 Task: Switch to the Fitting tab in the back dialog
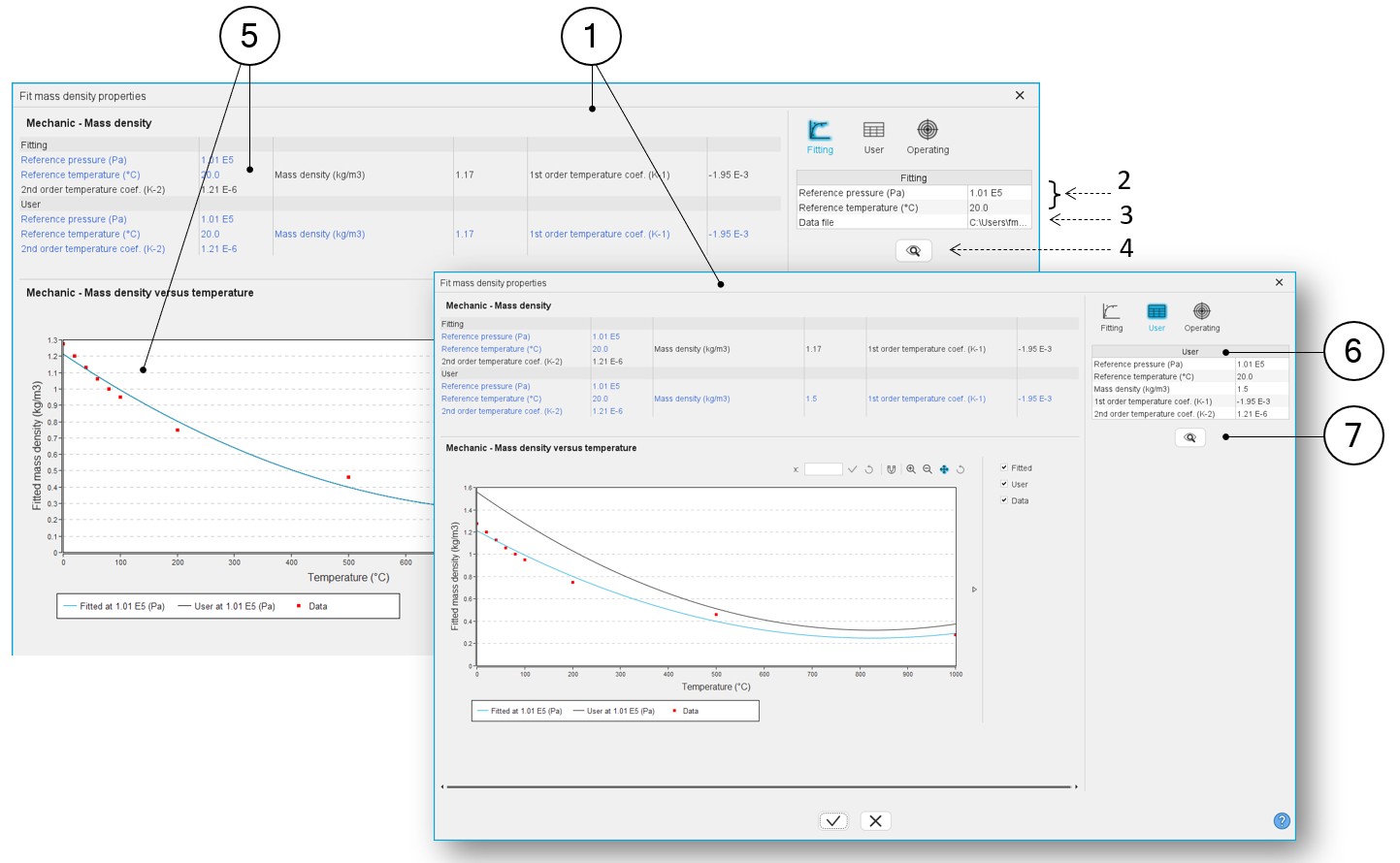820,137
